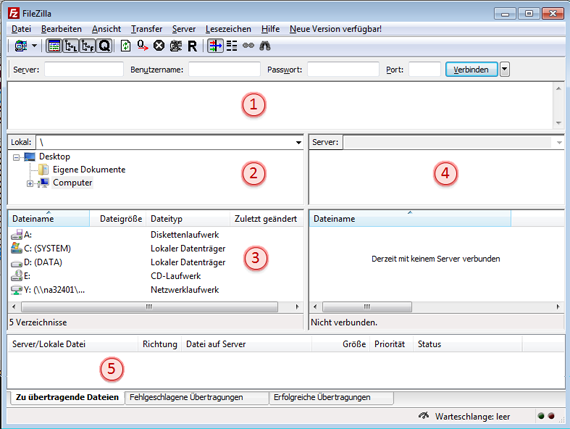Sort local files by Dateiname

[x=49, y=218]
